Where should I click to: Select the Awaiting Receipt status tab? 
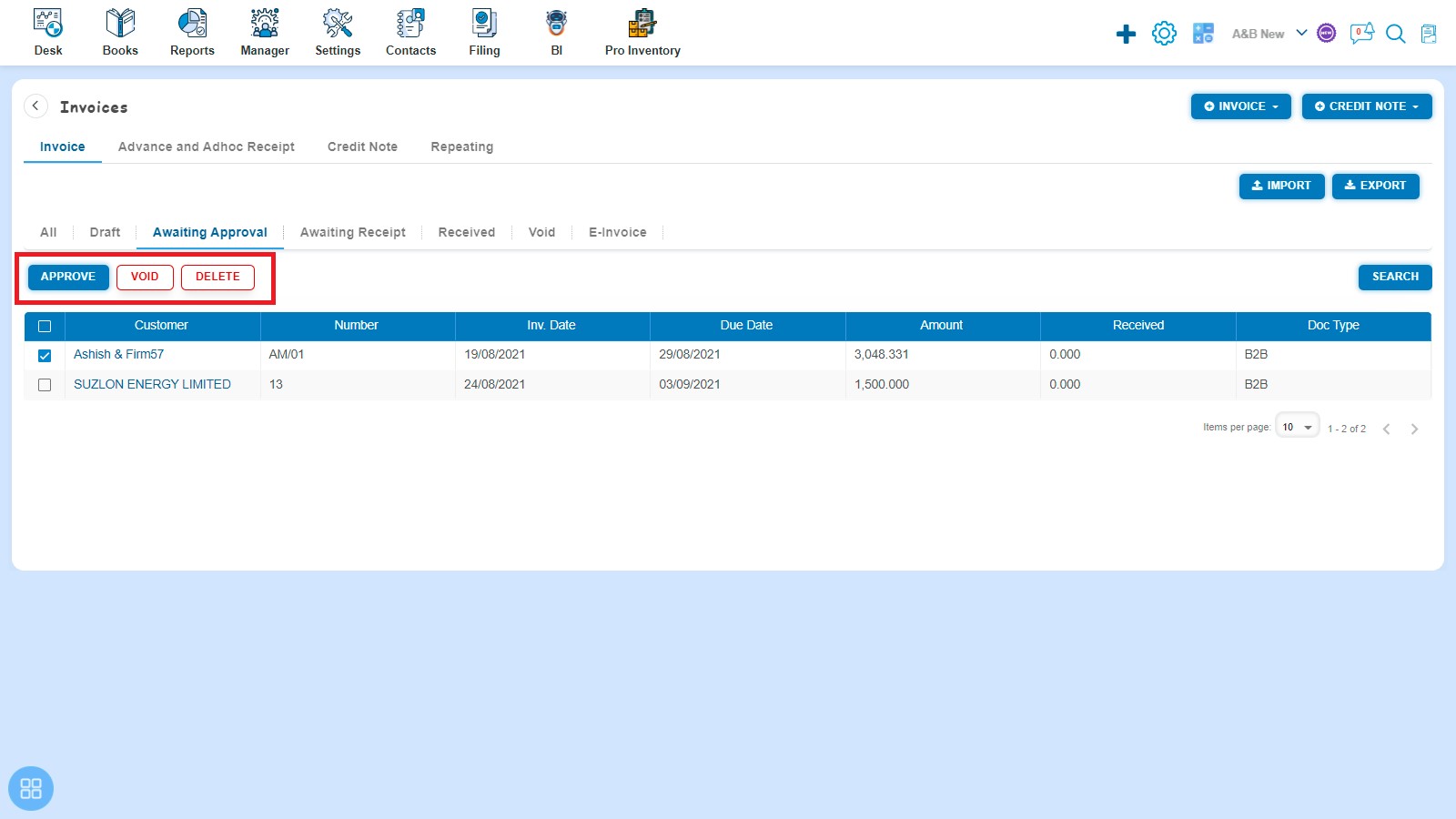[353, 232]
